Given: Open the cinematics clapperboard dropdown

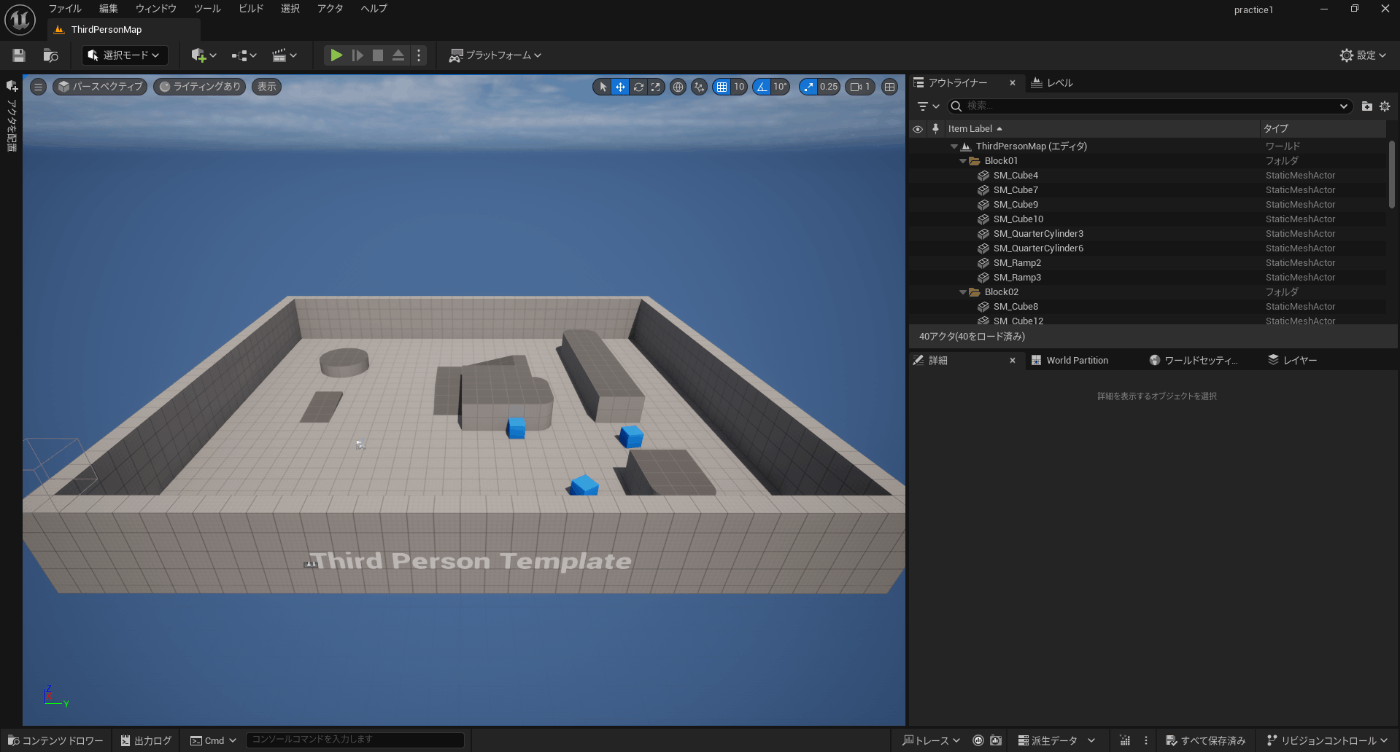Looking at the screenshot, I should (285, 55).
